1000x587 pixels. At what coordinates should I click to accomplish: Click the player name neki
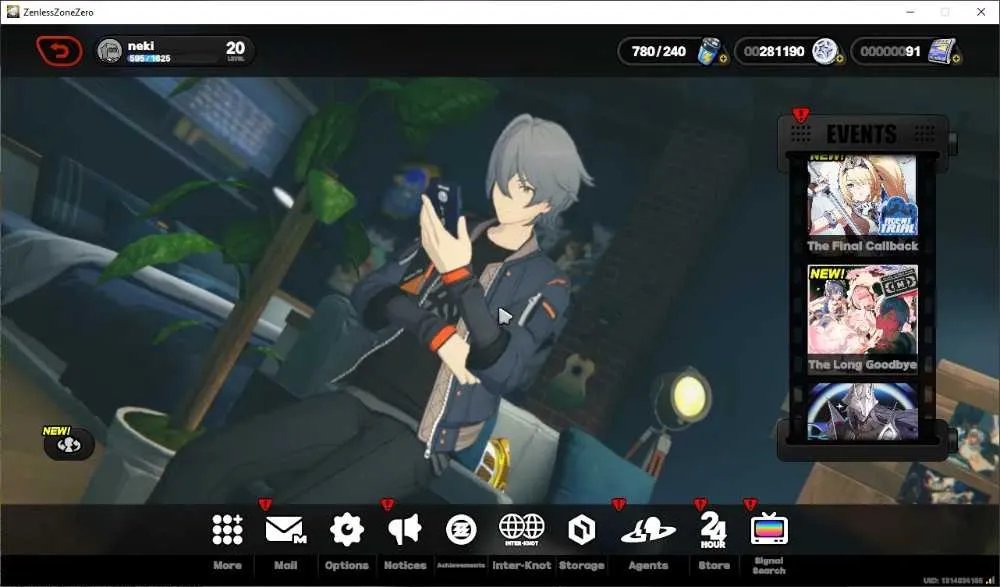140,46
